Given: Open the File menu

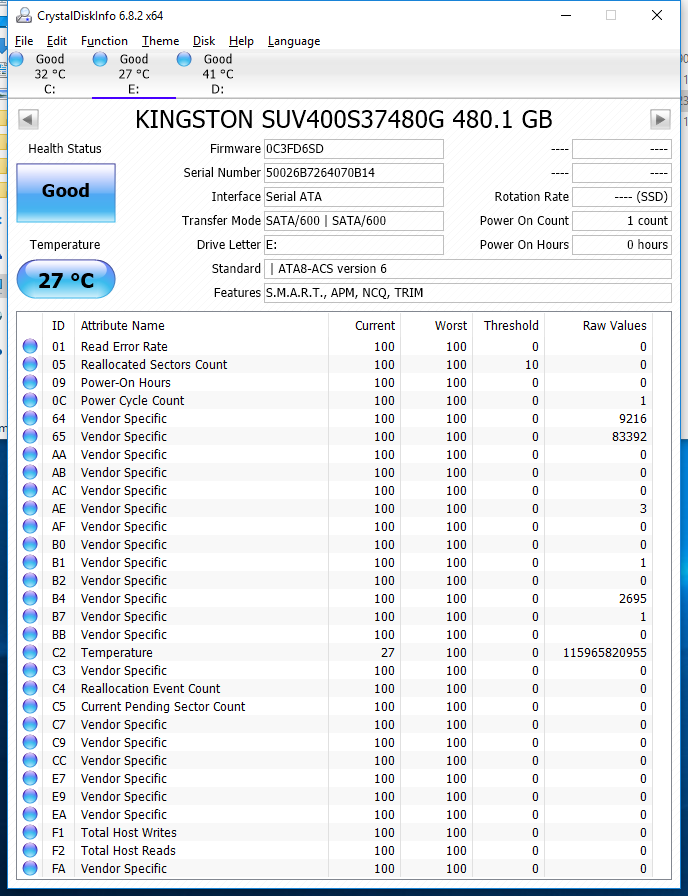Looking at the screenshot, I should pyautogui.click(x=24, y=41).
